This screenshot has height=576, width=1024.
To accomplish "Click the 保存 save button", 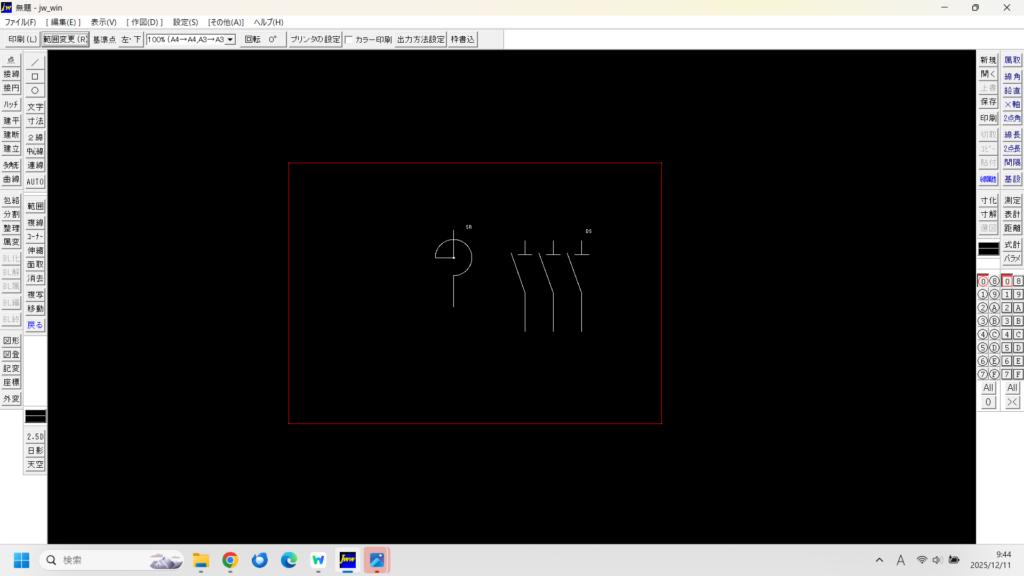I will pyautogui.click(x=988, y=102).
